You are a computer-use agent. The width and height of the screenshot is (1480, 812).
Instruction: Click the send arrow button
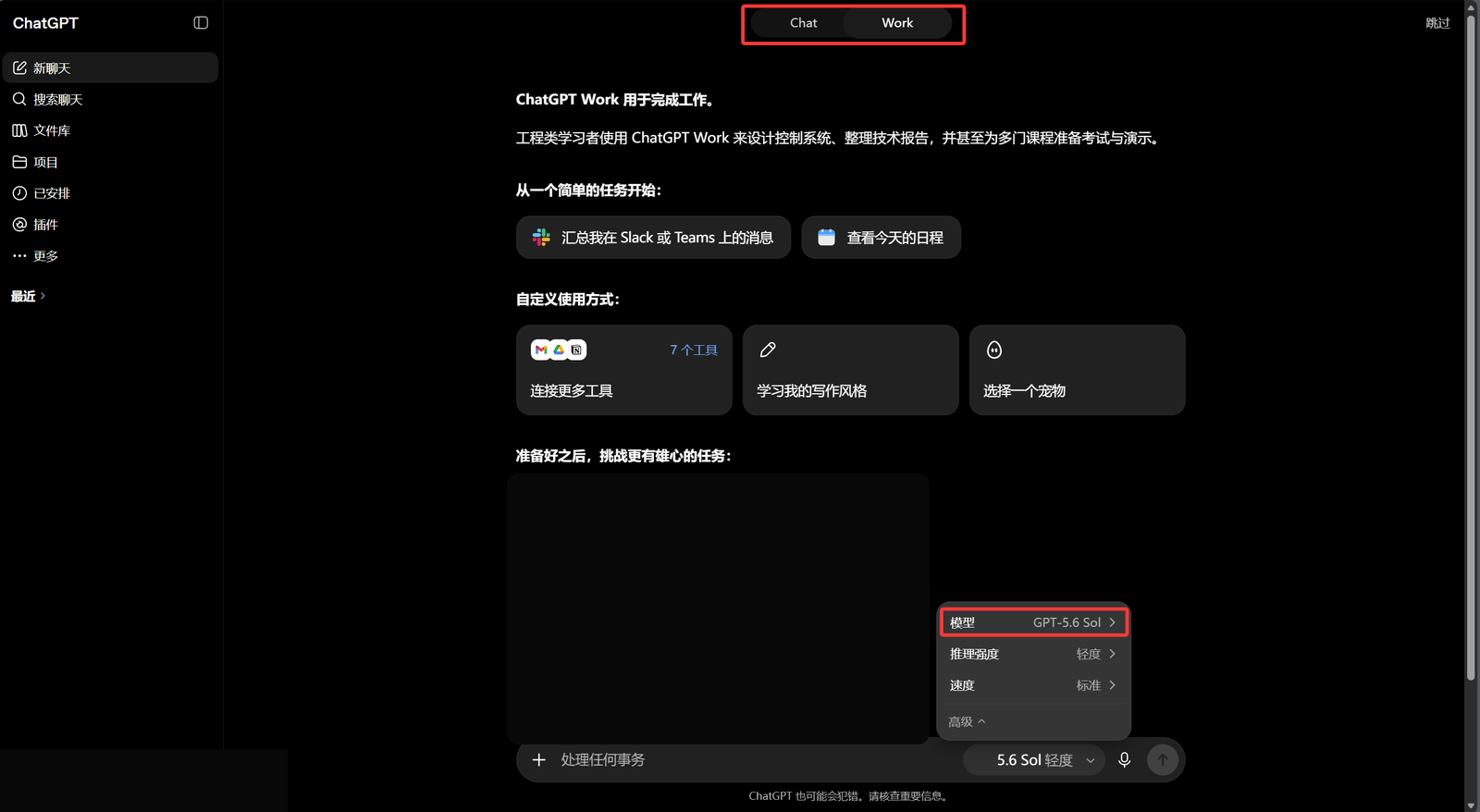(1163, 760)
